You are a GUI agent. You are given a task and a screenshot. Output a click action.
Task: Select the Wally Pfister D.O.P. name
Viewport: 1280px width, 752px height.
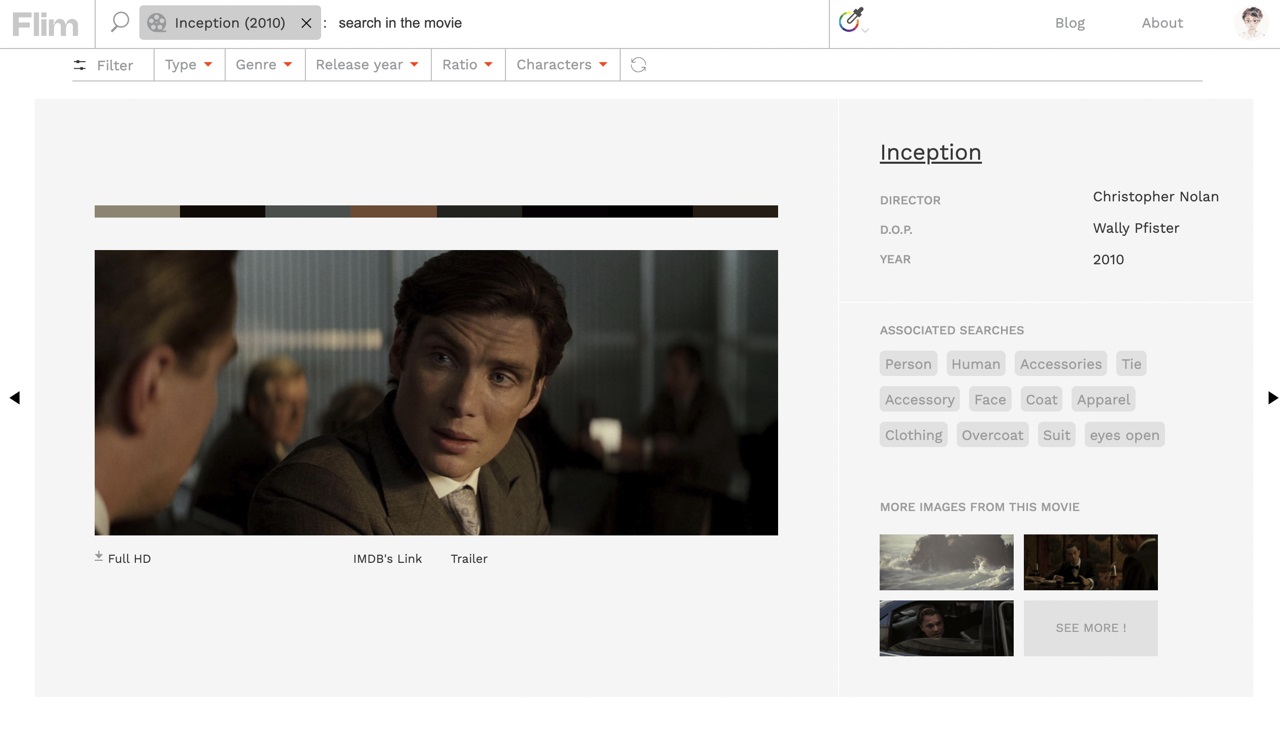1136,228
